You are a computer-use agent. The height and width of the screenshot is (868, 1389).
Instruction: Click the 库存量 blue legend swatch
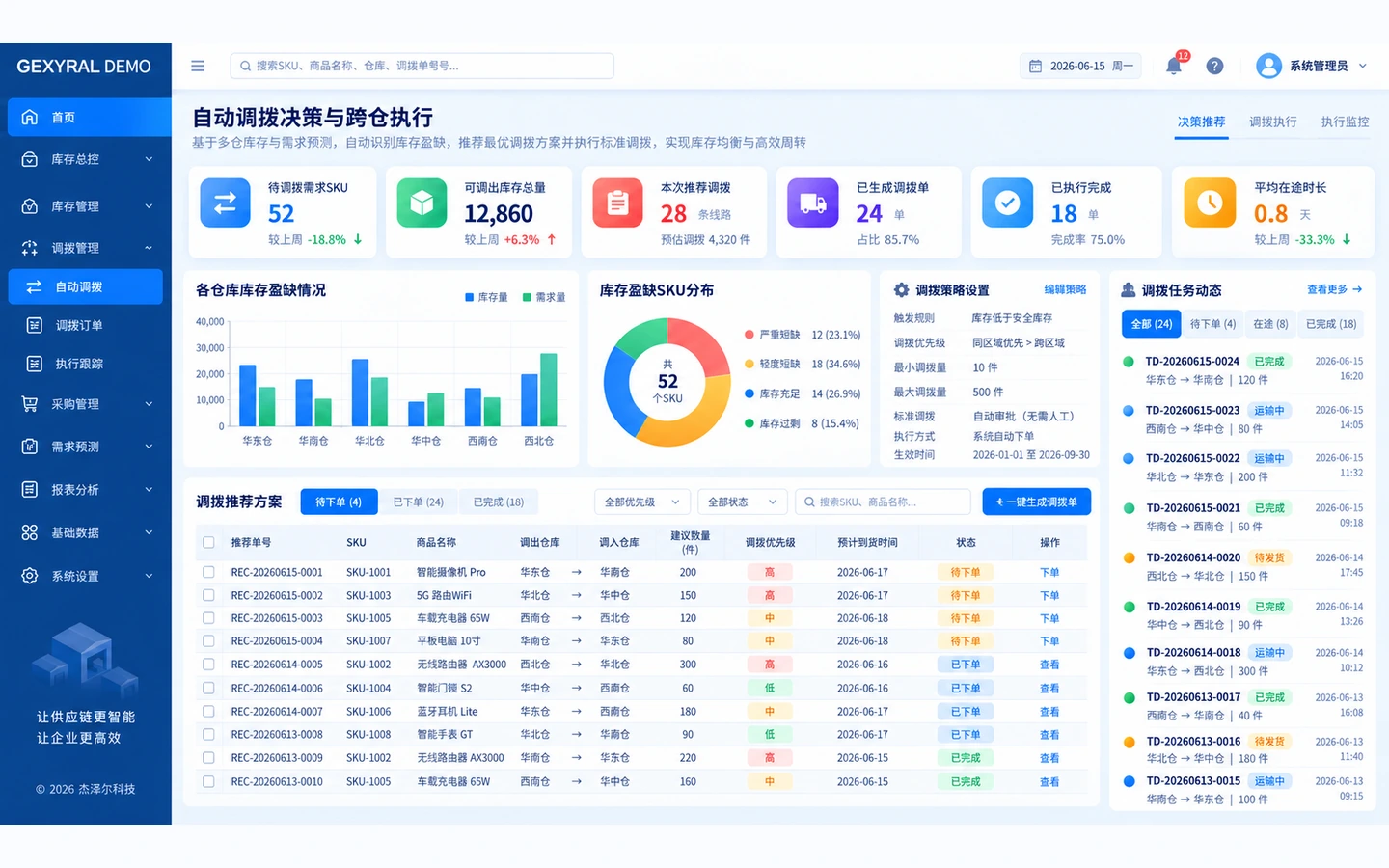coord(470,297)
